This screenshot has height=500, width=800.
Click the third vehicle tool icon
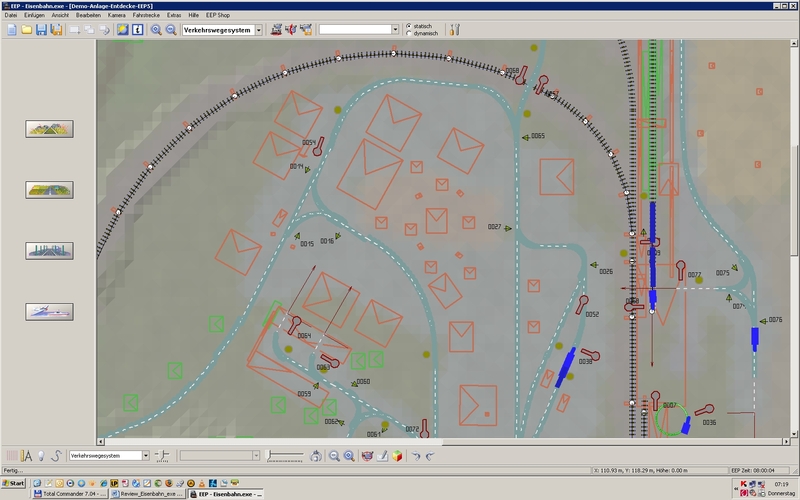306,30
